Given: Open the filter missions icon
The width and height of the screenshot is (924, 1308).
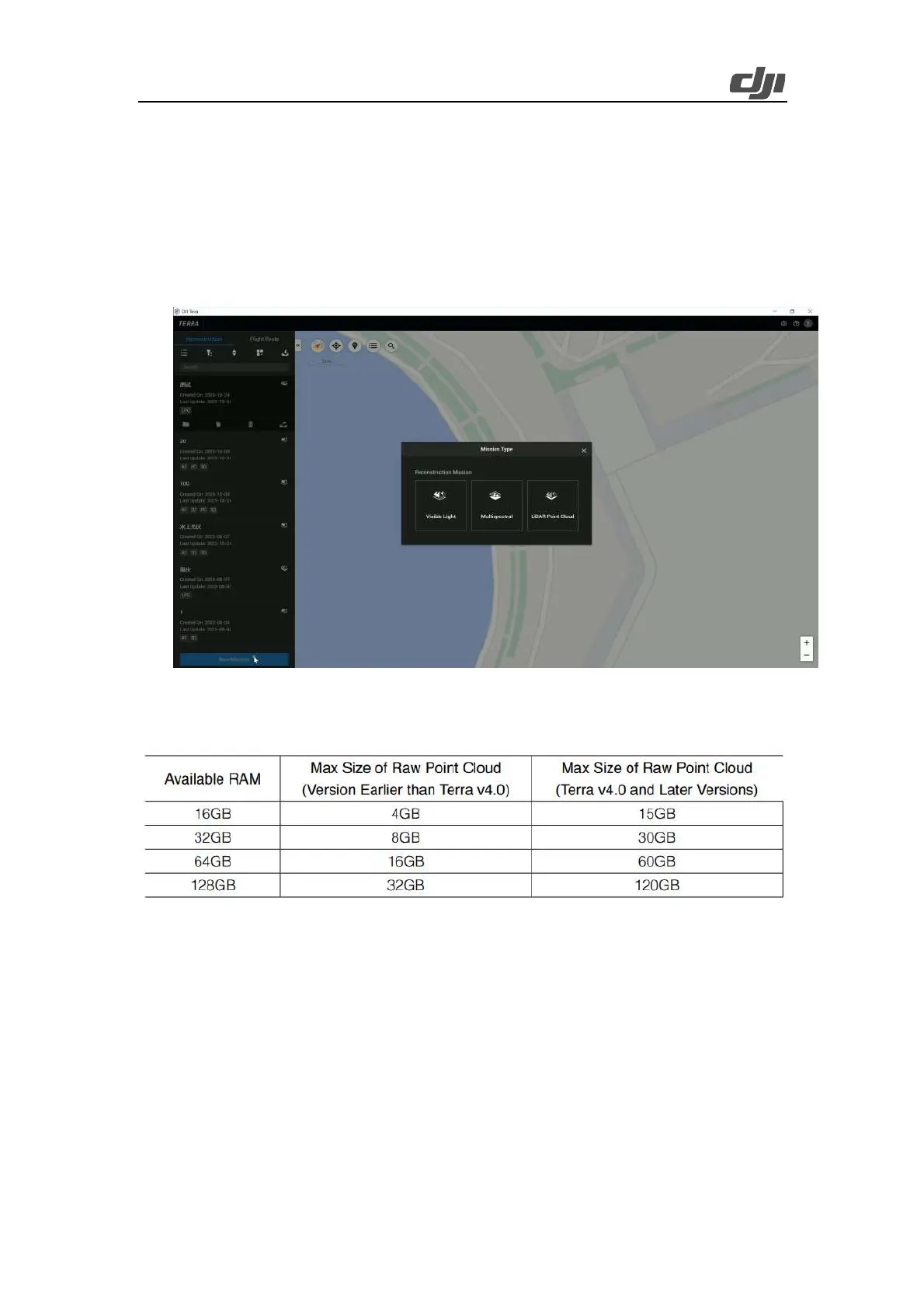Looking at the screenshot, I should click(209, 353).
